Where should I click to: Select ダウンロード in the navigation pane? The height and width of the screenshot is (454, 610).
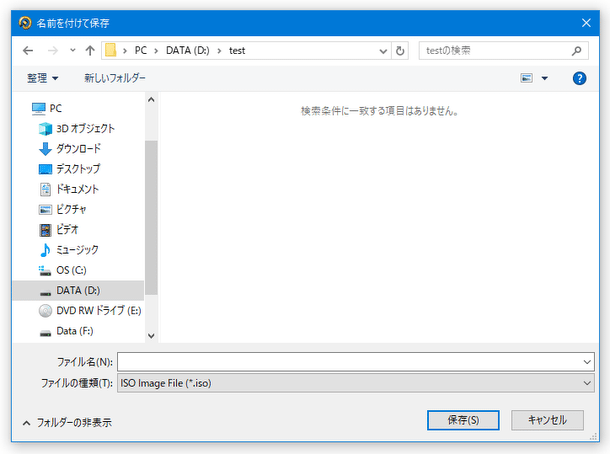[x=76, y=148]
